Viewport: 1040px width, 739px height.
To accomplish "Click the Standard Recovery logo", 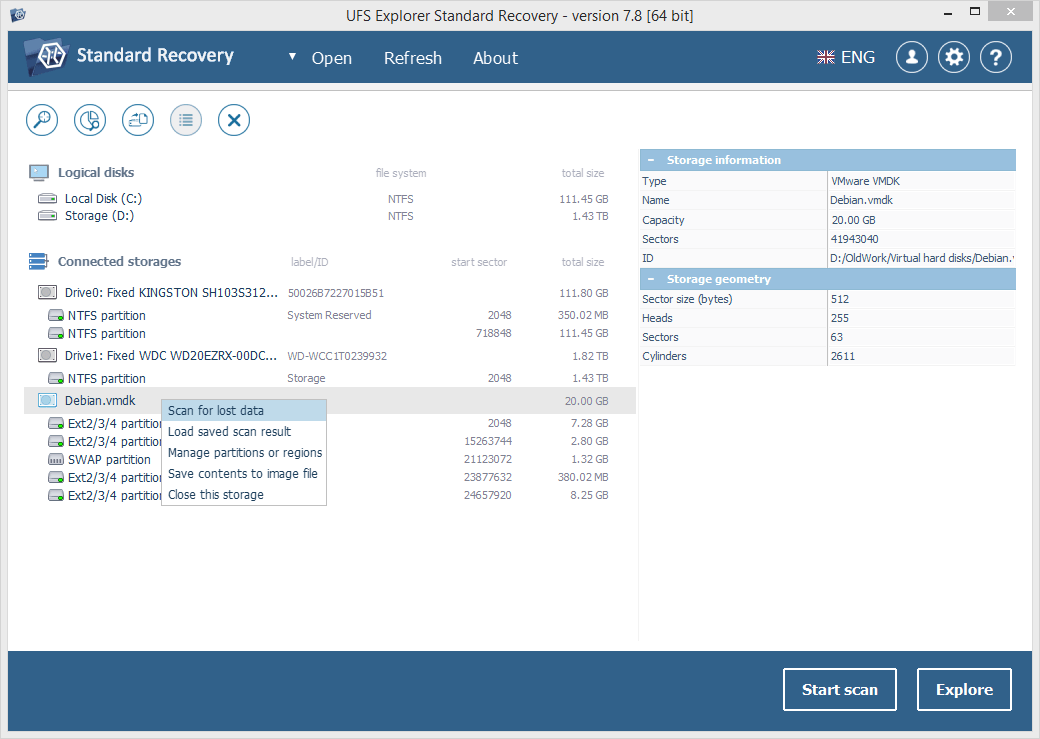I will 130,56.
